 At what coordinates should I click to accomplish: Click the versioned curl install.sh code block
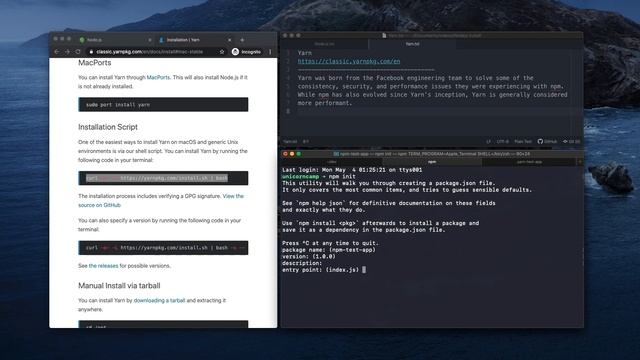(x=163, y=248)
